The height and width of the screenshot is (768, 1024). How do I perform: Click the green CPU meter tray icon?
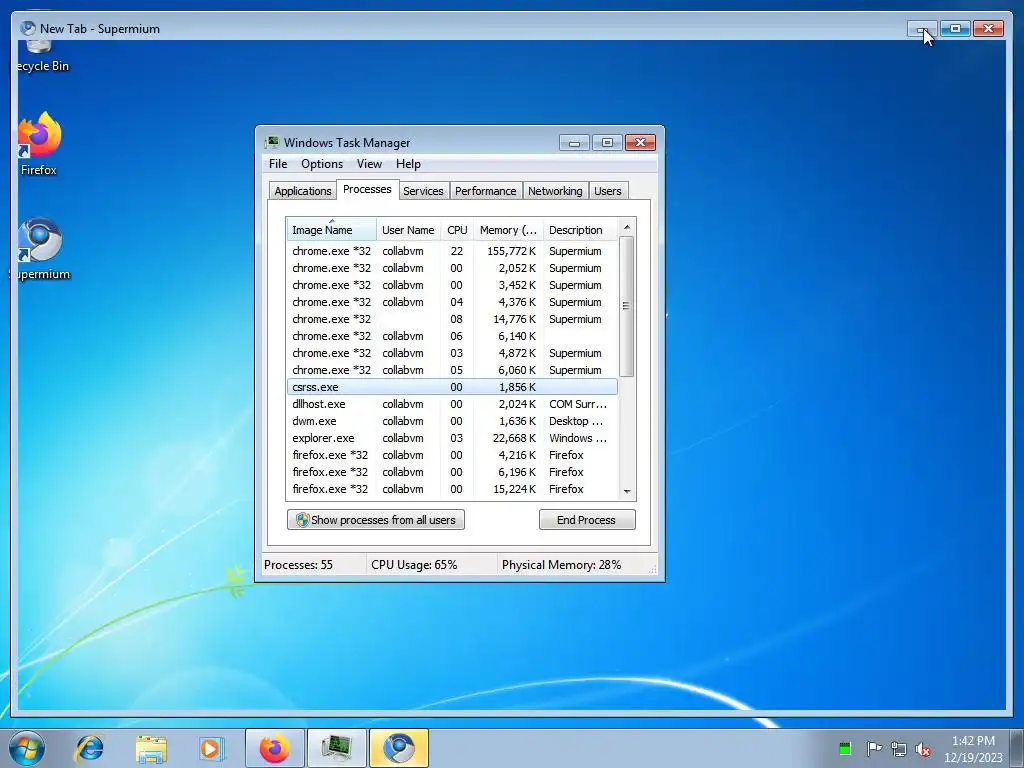[x=844, y=748]
